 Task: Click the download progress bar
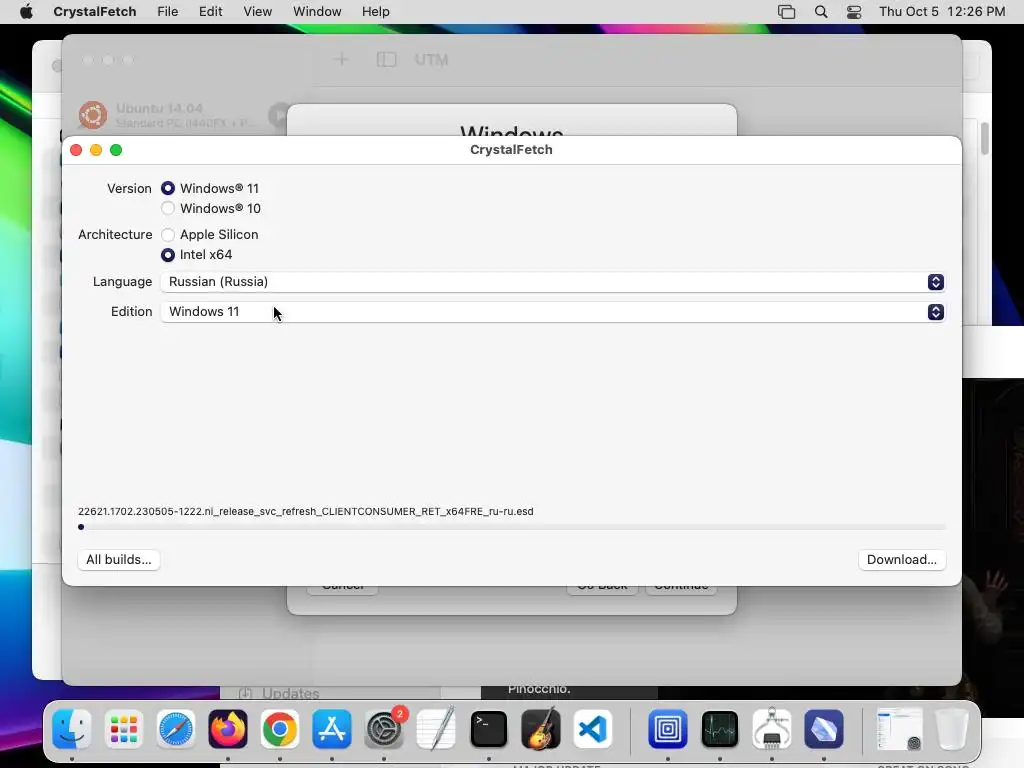pyautogui.click(x=512, y=527)
